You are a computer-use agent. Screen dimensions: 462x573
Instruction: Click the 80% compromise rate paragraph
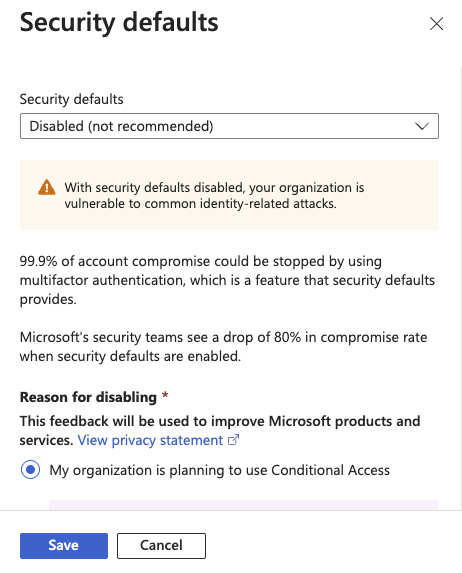pyautogui.click(x=223, y=346)
